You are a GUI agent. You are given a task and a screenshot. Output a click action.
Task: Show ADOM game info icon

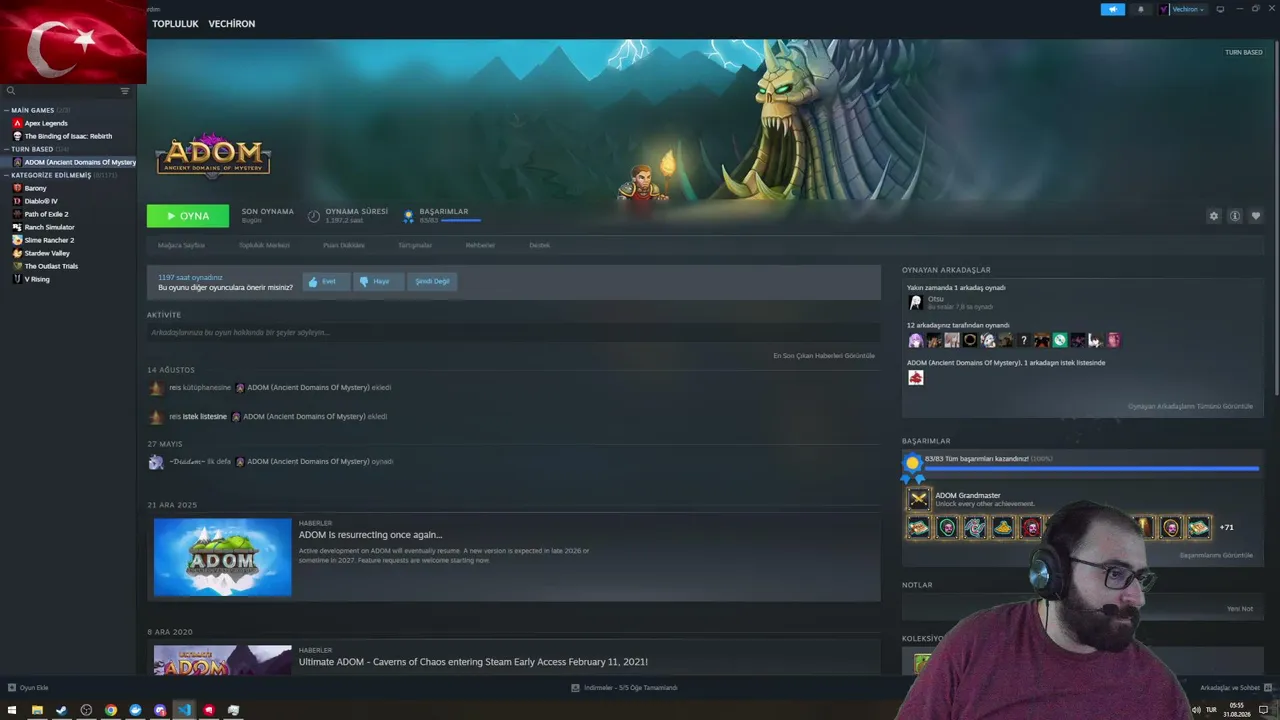[1235, 216]
